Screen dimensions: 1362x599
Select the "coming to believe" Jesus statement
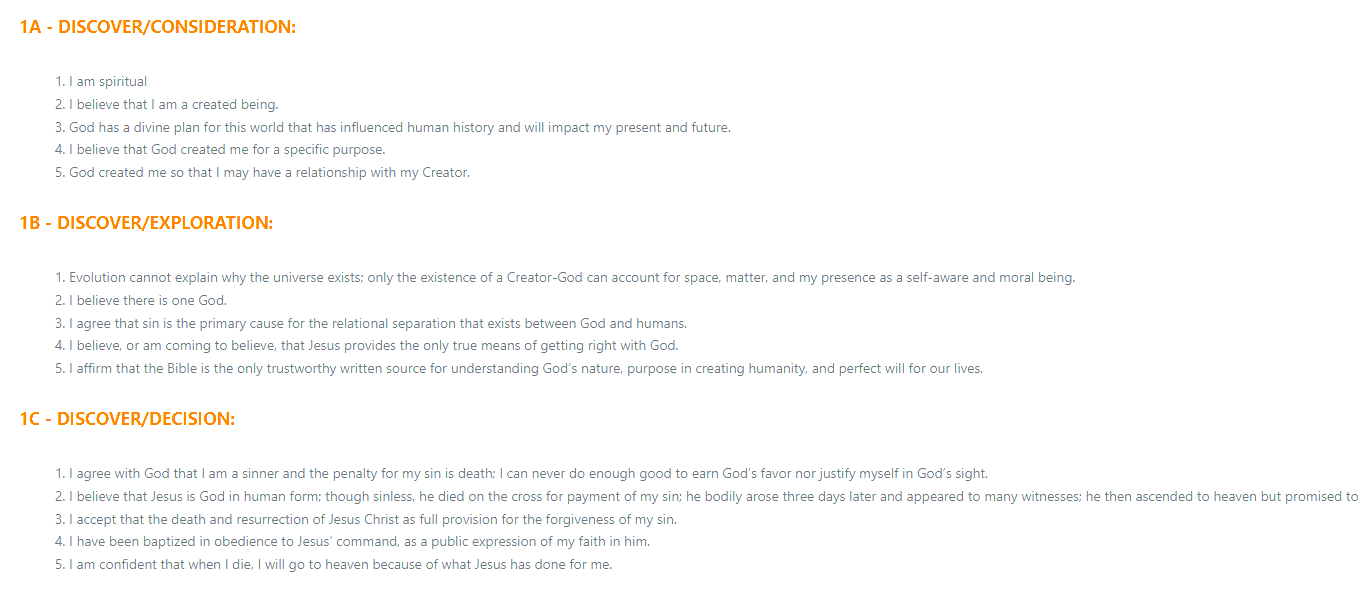tap(373, 346)
